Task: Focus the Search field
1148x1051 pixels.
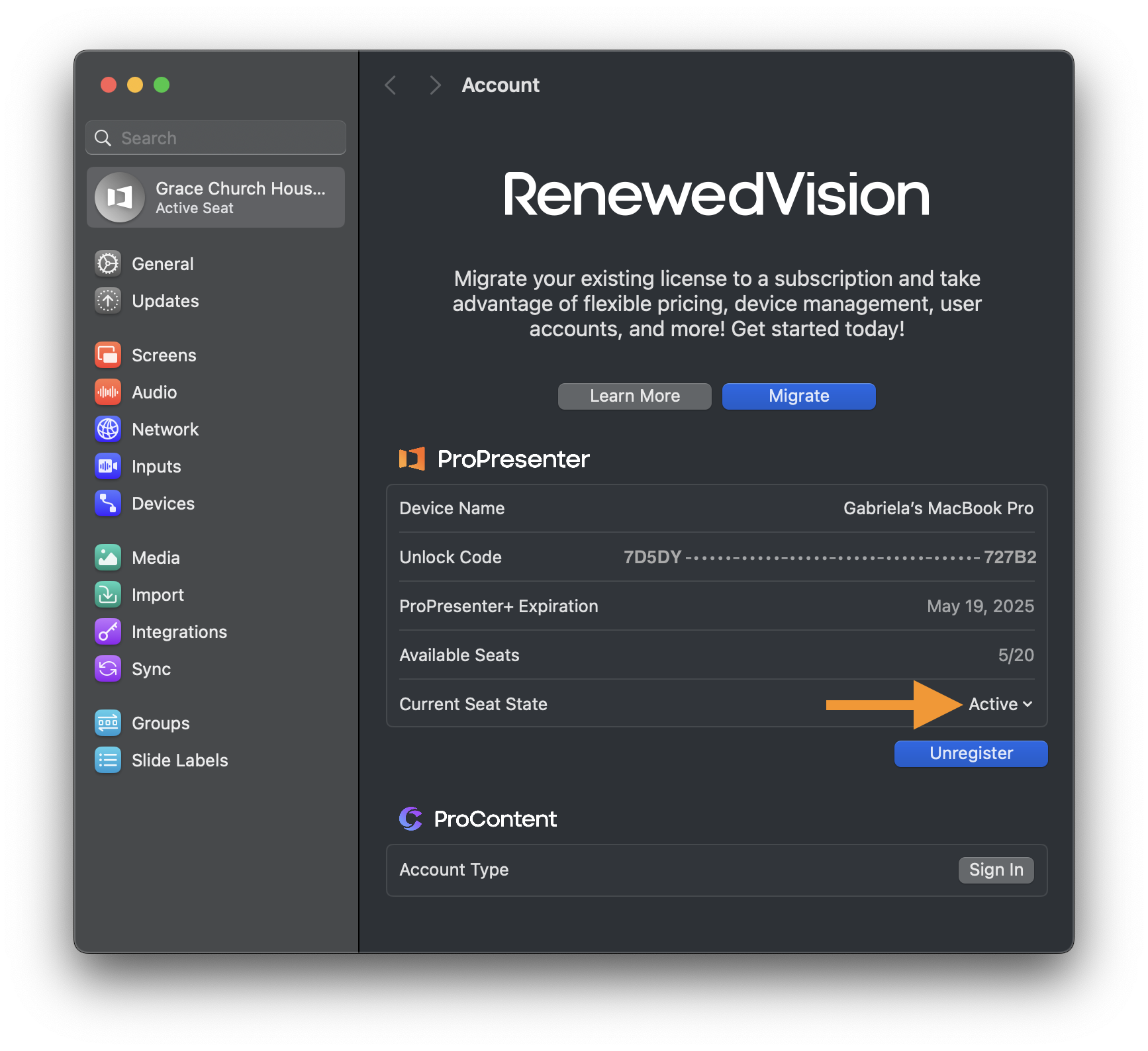Action: coord(216,138)
